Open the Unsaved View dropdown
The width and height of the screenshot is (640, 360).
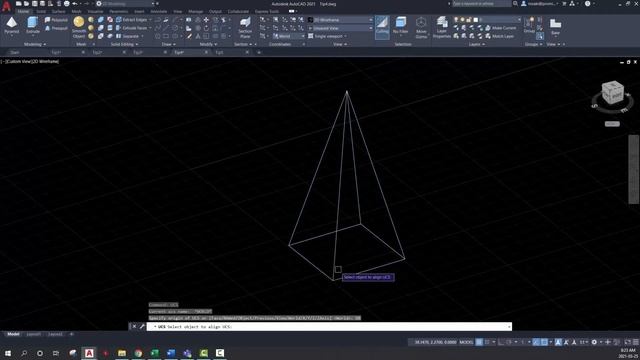[x=341, y=28]
